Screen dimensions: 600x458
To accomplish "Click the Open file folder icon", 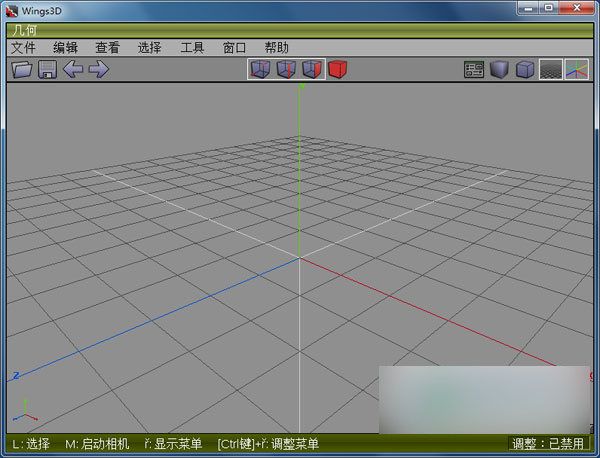I will 21,69.
